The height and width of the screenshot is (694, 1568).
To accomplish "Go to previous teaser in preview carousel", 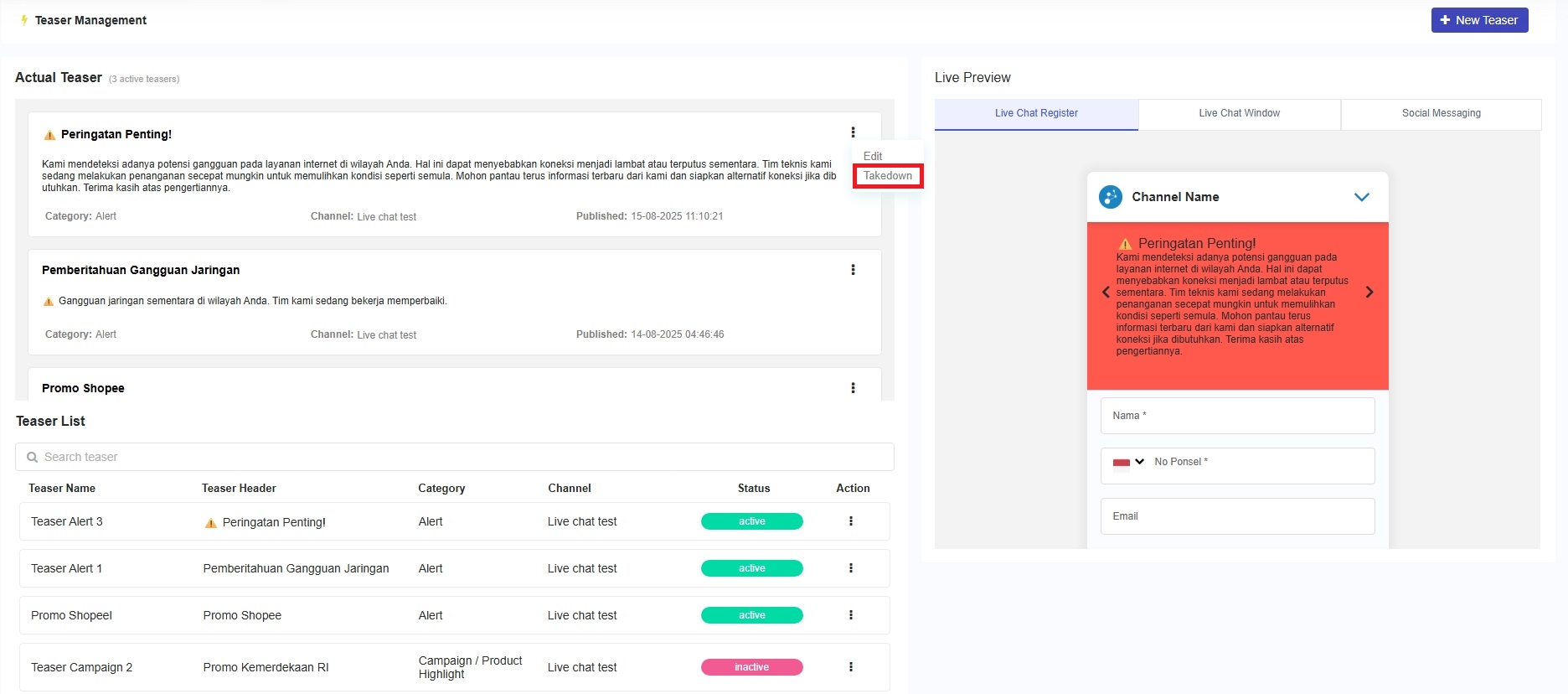I will coord(1106,293).
